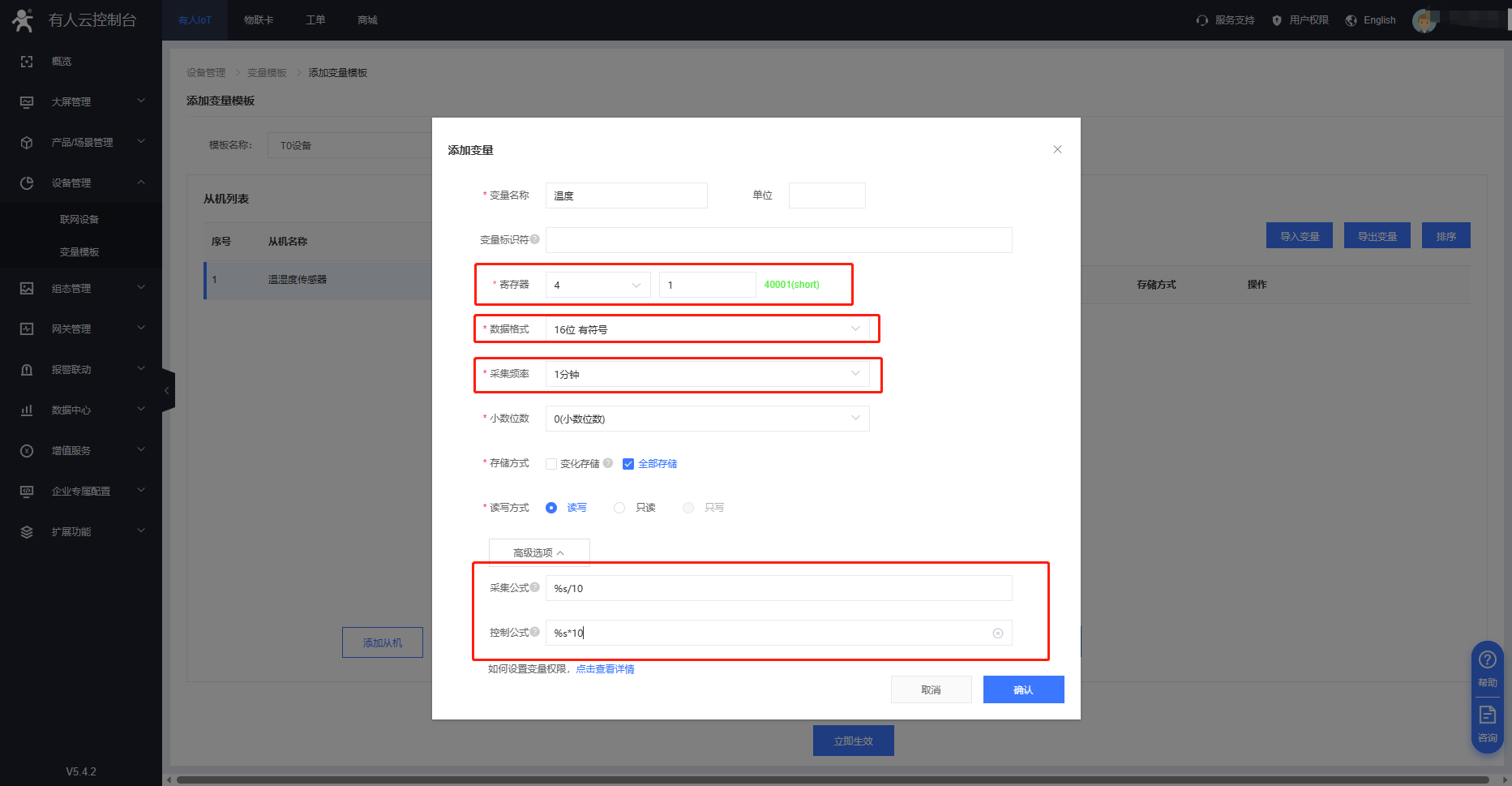Enable the 变化存储 checkbox
The width and height of the screenshot is (1512, 786).
[x=551, y=464]
